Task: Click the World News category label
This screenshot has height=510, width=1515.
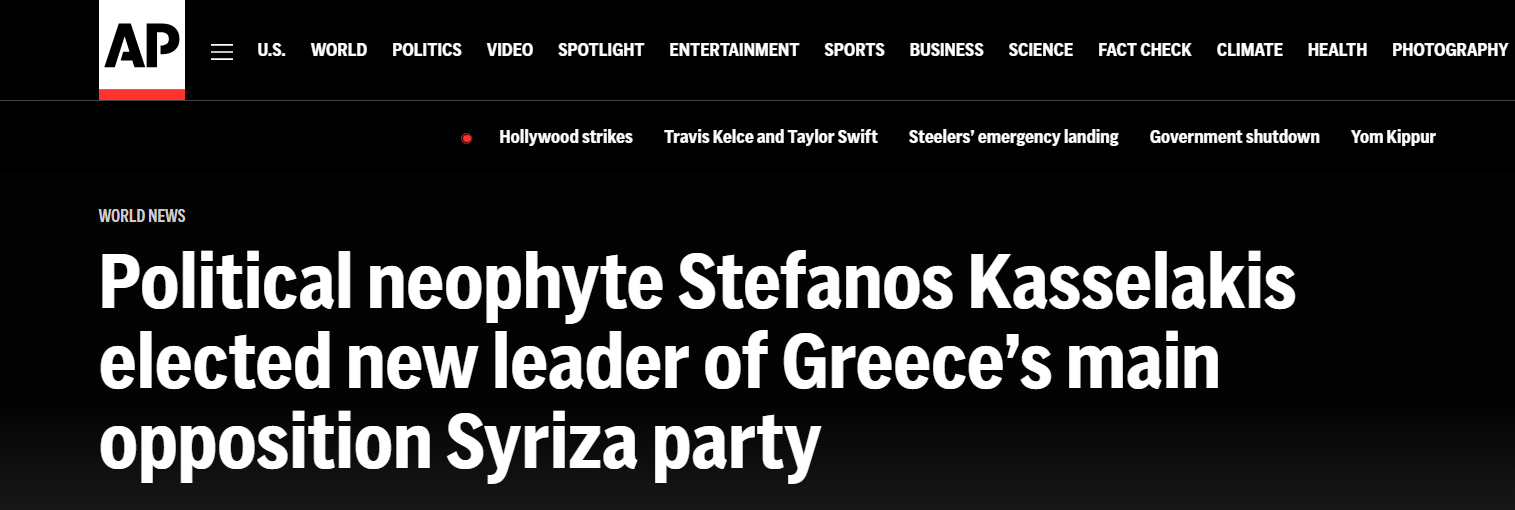Action: point(142,216)
